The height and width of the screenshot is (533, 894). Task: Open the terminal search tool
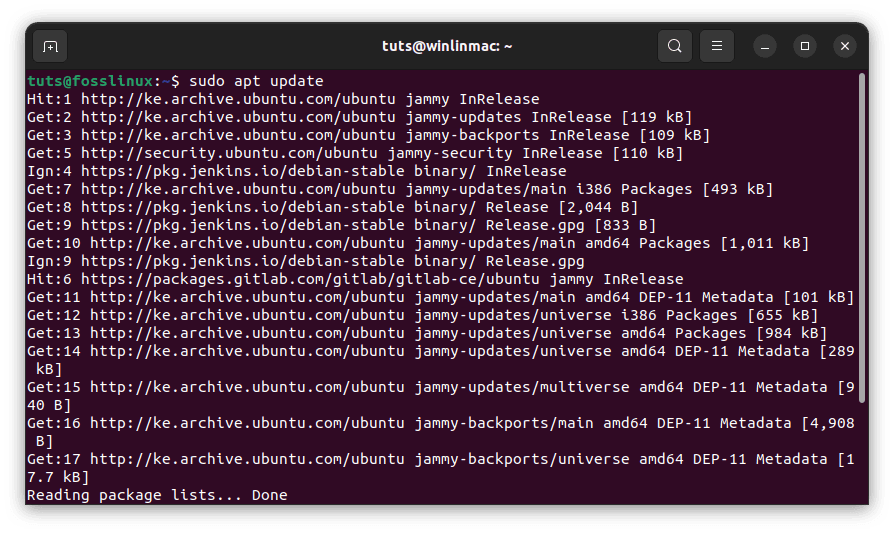coord(675,46)
